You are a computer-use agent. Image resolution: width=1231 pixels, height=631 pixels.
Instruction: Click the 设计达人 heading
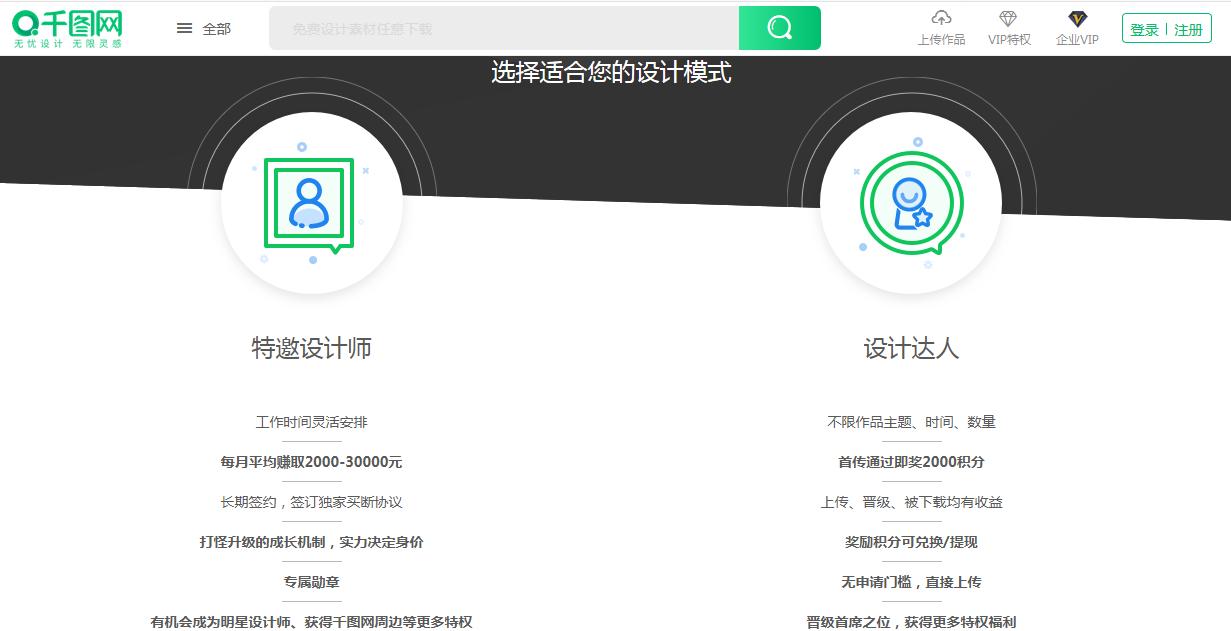point(909,350)
